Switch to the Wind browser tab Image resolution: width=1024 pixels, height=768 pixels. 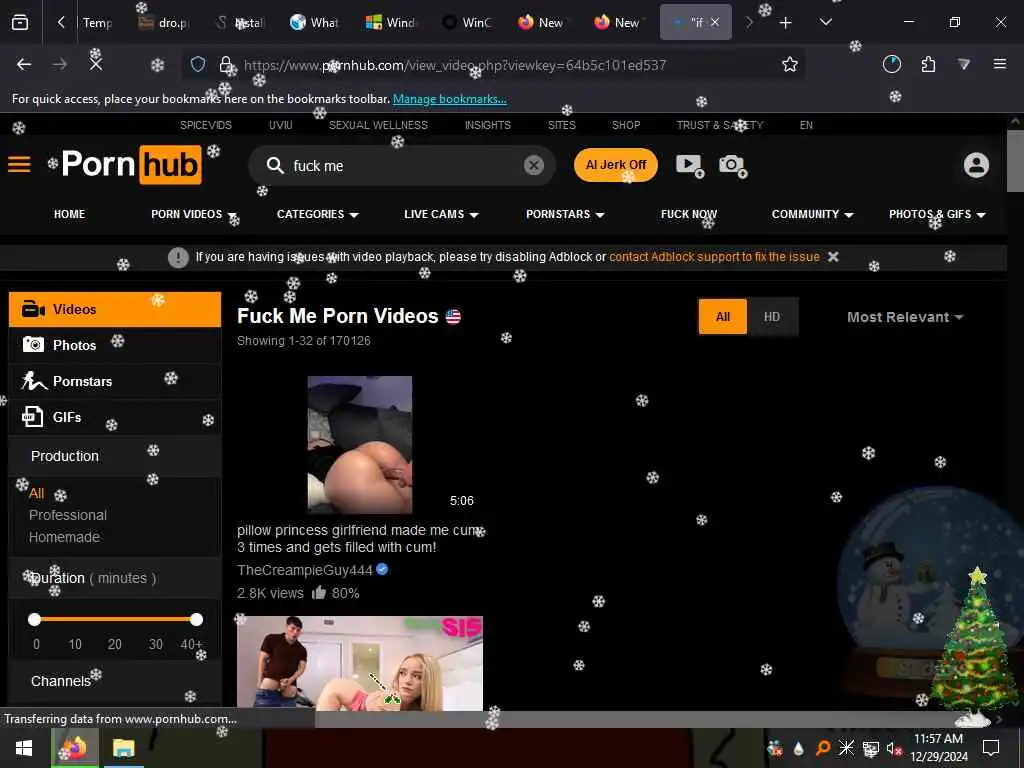[391, 23]
